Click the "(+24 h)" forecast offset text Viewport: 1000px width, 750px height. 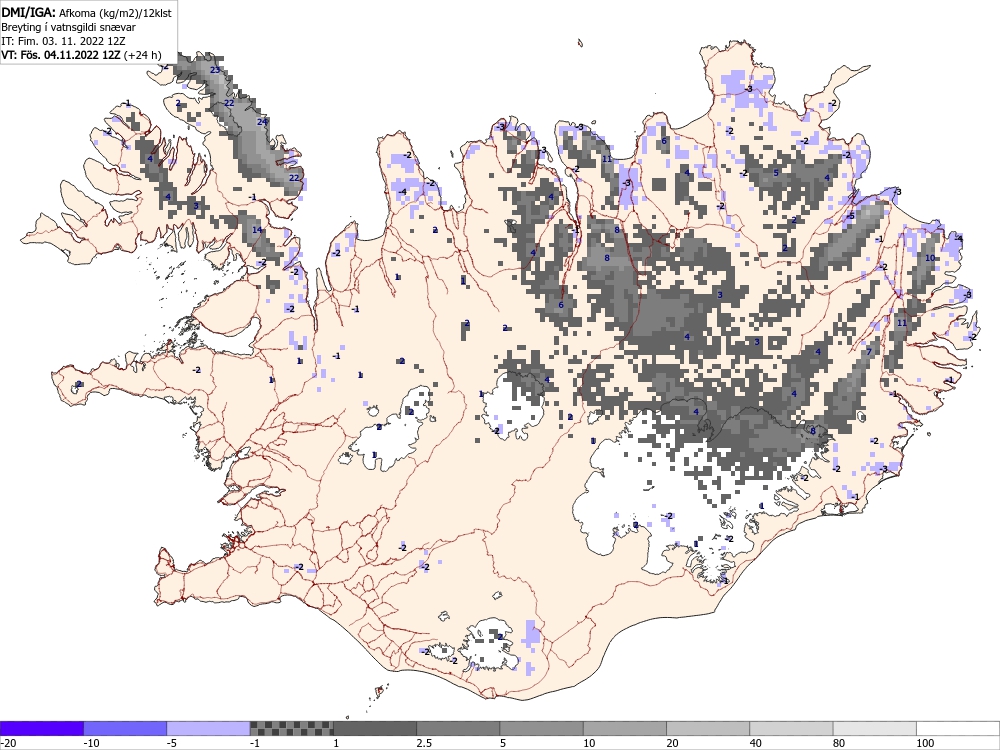[x=143, y=55]
